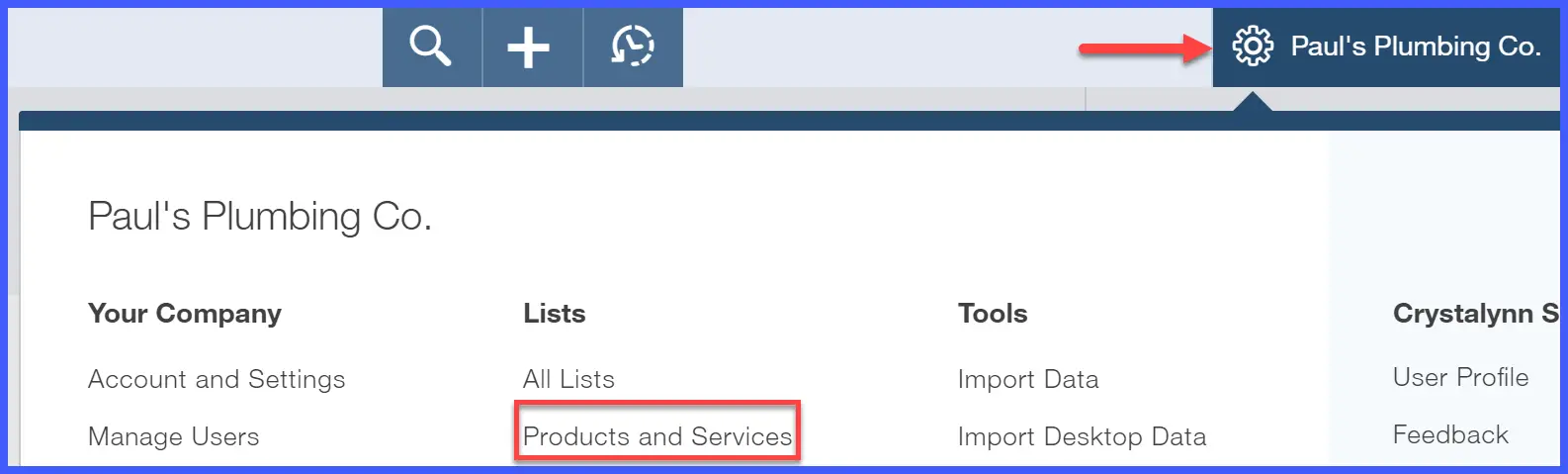Select Manage Users

(x=174, y=436)
